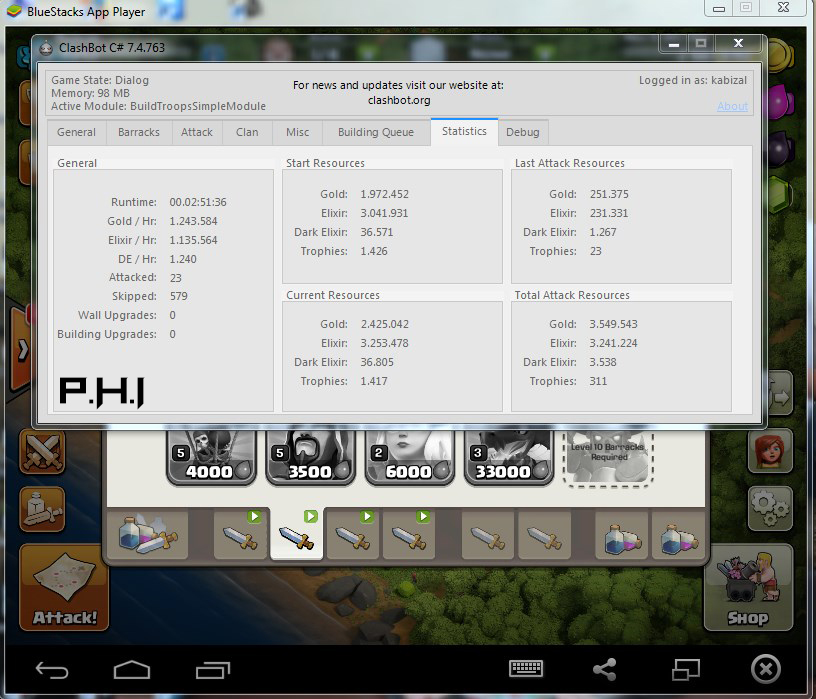
Task: Select the highlighted second barracks sword tab
Action: [x=297, y=535]
